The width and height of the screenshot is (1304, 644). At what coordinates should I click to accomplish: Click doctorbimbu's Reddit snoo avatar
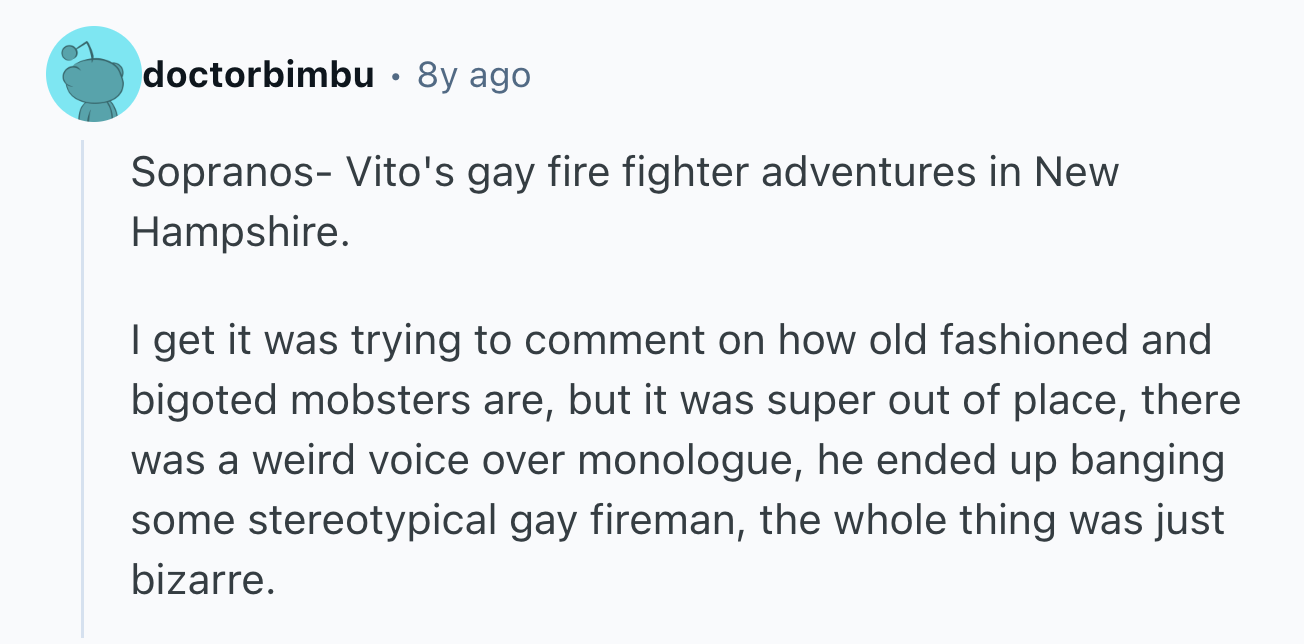click(x=94, y=76)
